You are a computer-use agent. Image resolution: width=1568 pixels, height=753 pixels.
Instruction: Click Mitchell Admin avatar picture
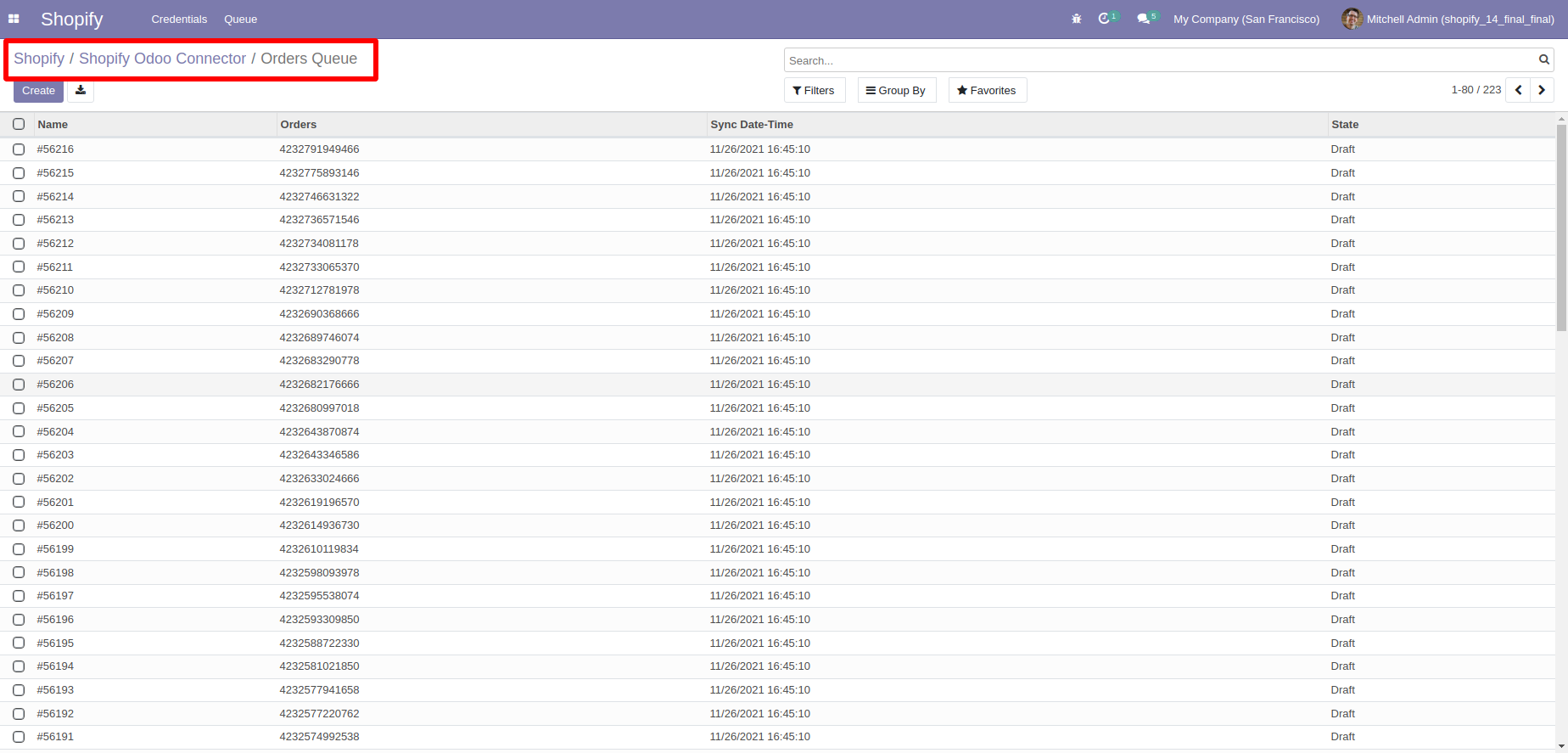click(x=1352, y=19)
